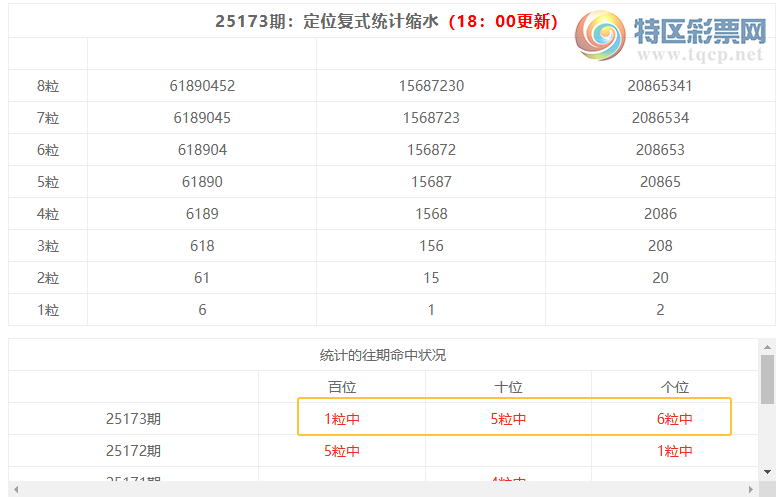Click the vertical scrollbar up arrow
The image size is (776, 497).
(x=767, y=346)
